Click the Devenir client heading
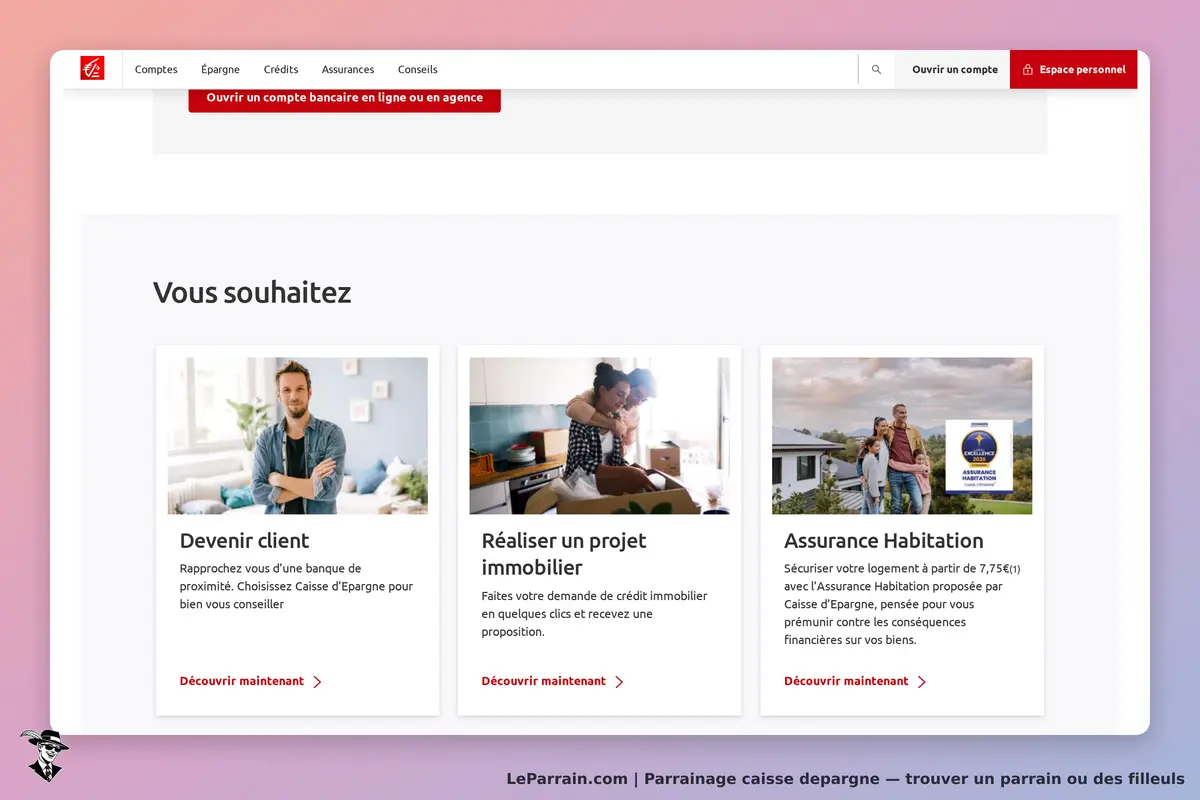The image size is (1200, 800). point(245,541)
